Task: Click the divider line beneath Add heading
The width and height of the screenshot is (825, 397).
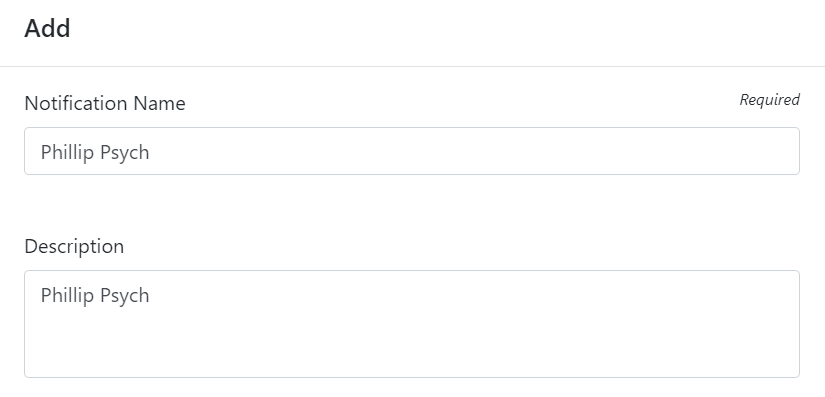Action: (x=412, y=66)
